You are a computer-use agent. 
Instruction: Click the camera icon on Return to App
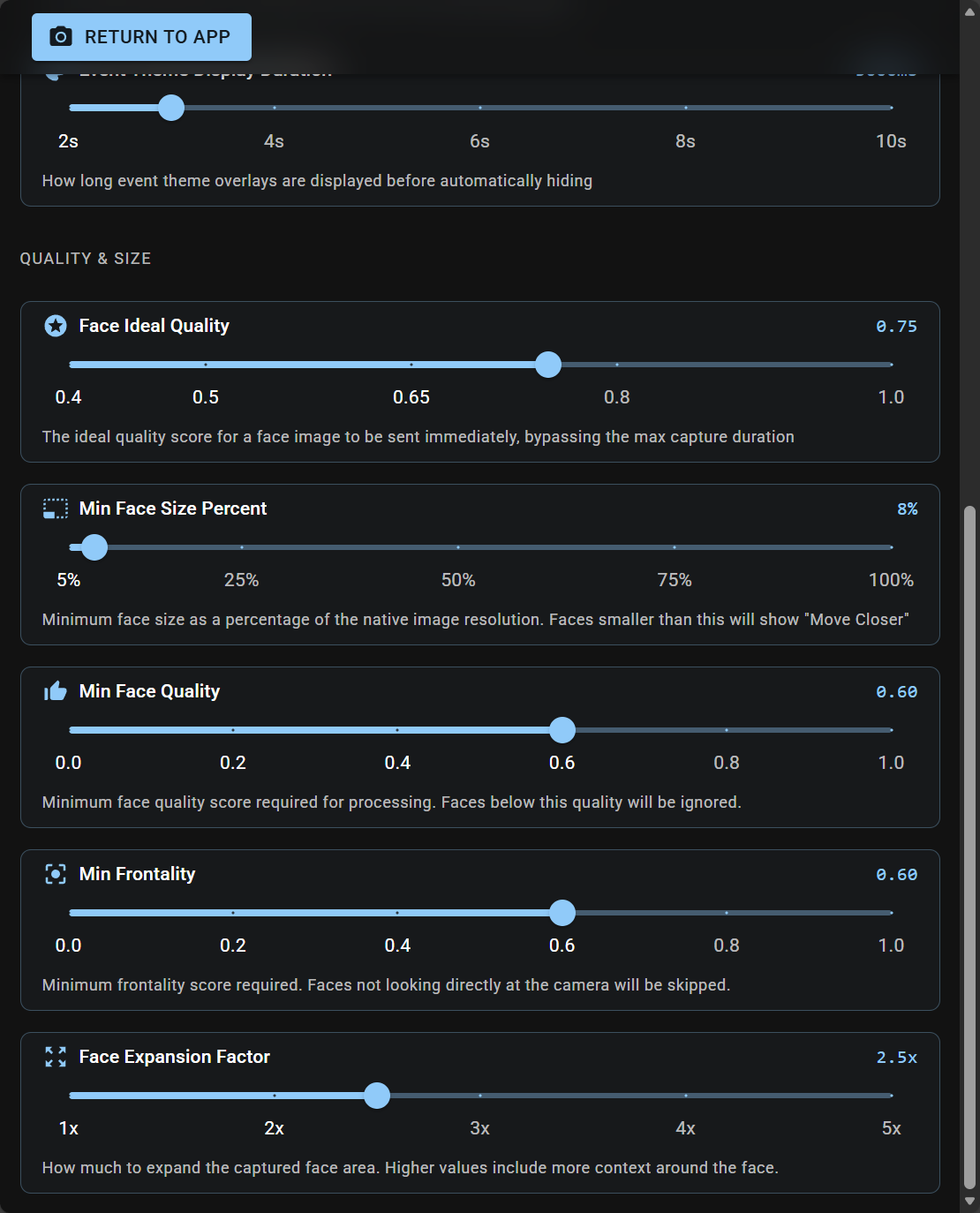61,37
